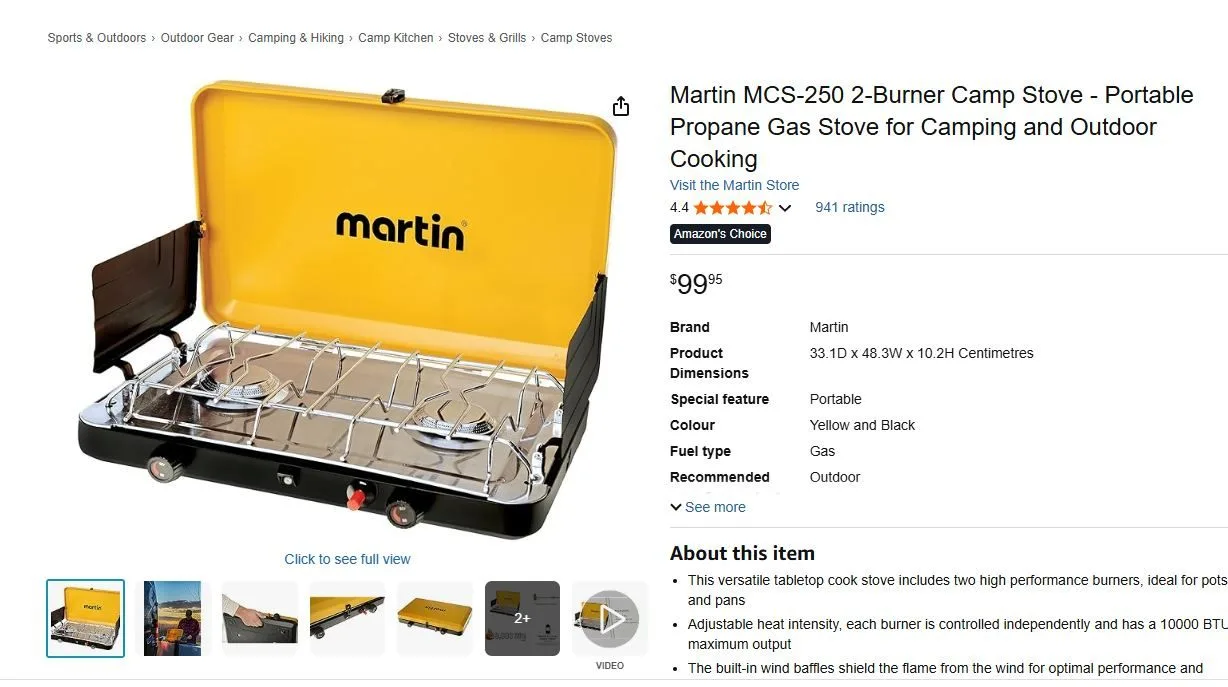The height and width of the screenshot is (687, 1228).
Task: Open the Camp Stoves breadcrumb
Action: point(576,37)
